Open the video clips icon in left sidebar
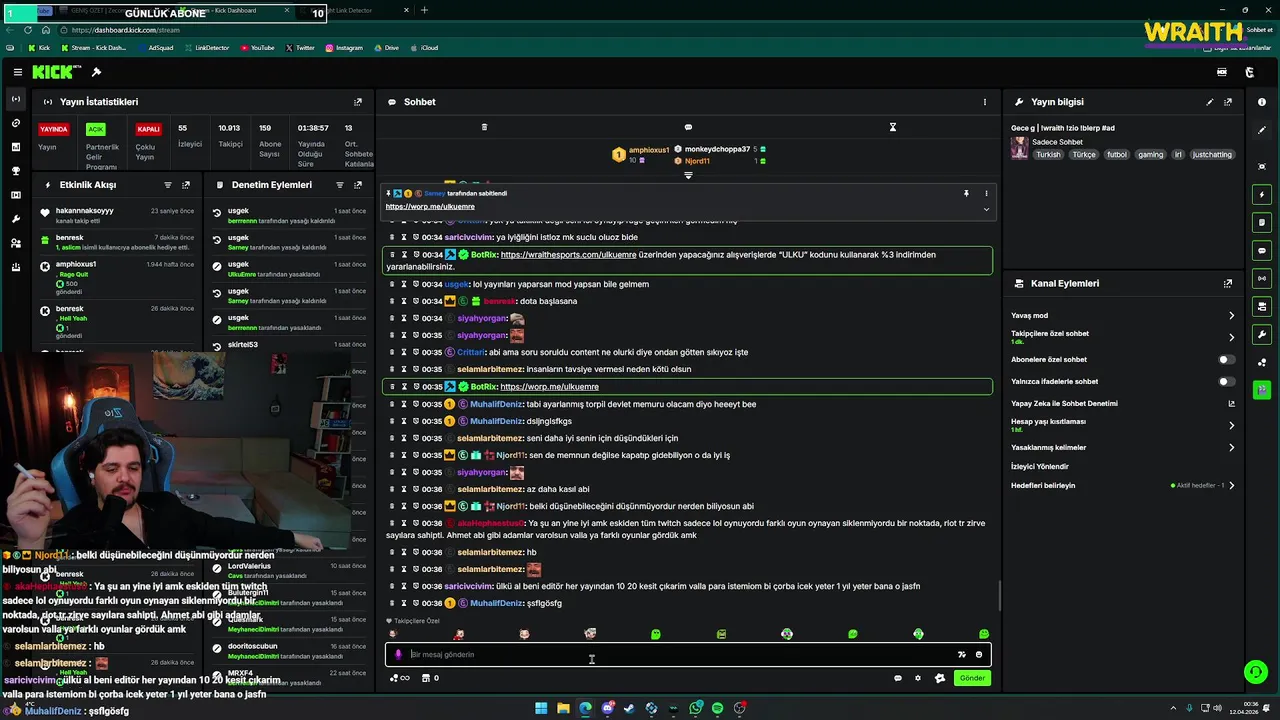 [15, 195]
